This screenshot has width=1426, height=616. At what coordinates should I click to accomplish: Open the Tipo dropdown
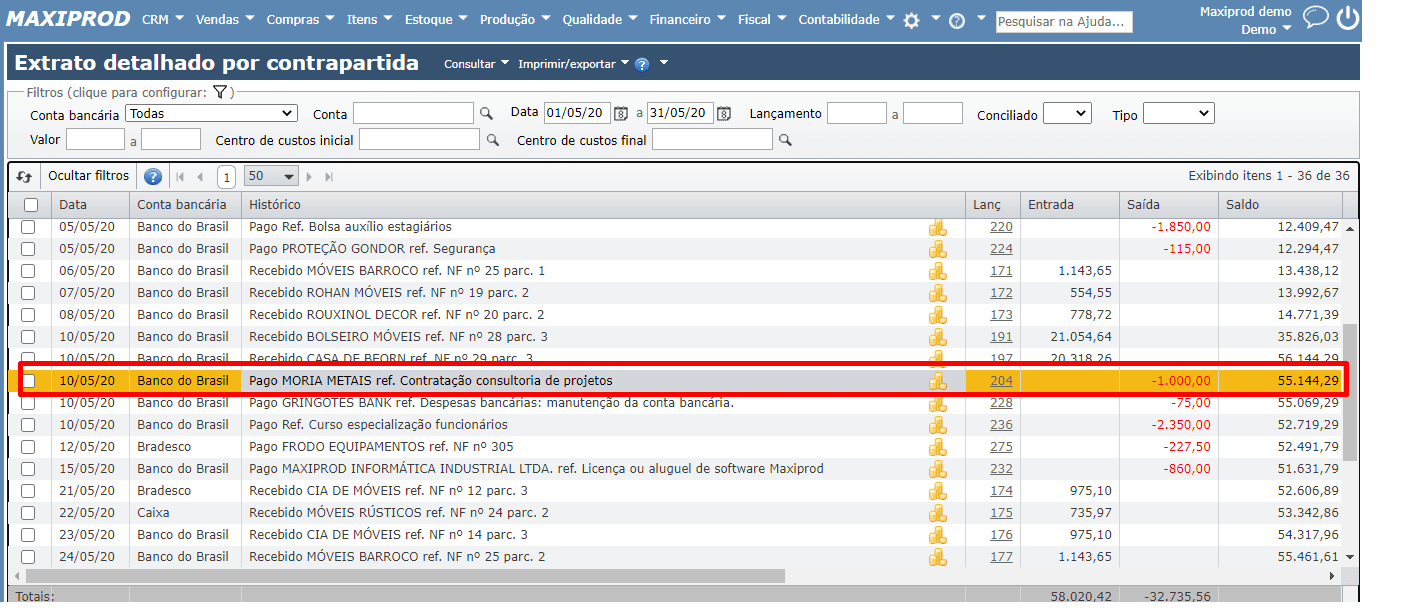click(1178, 114)
